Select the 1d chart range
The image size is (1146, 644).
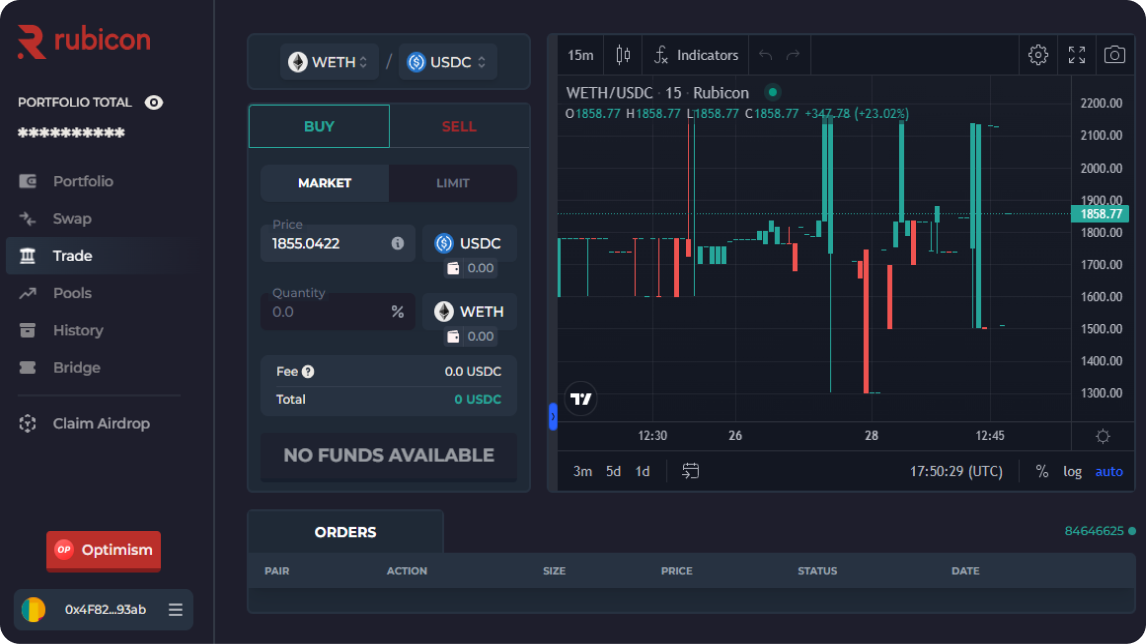pyautogui.click(x=642, y=471)
